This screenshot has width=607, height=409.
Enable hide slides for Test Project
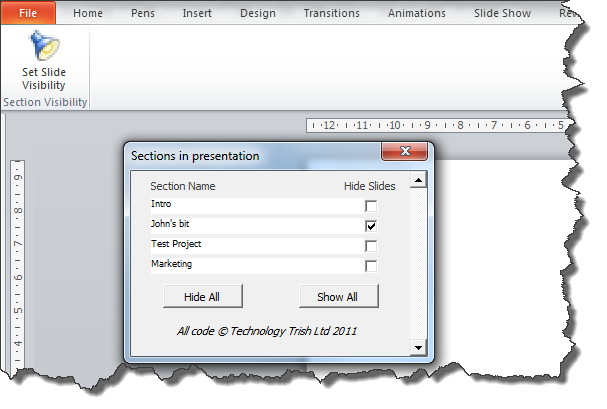(371, 246)
